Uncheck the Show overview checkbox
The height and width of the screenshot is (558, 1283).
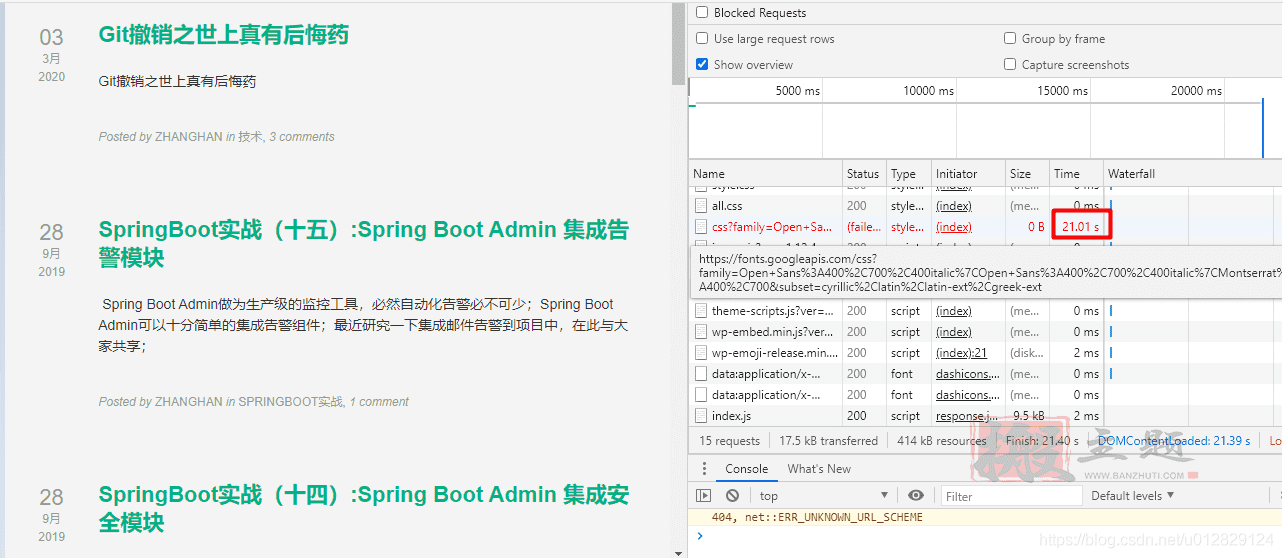[x=702, y=65]
